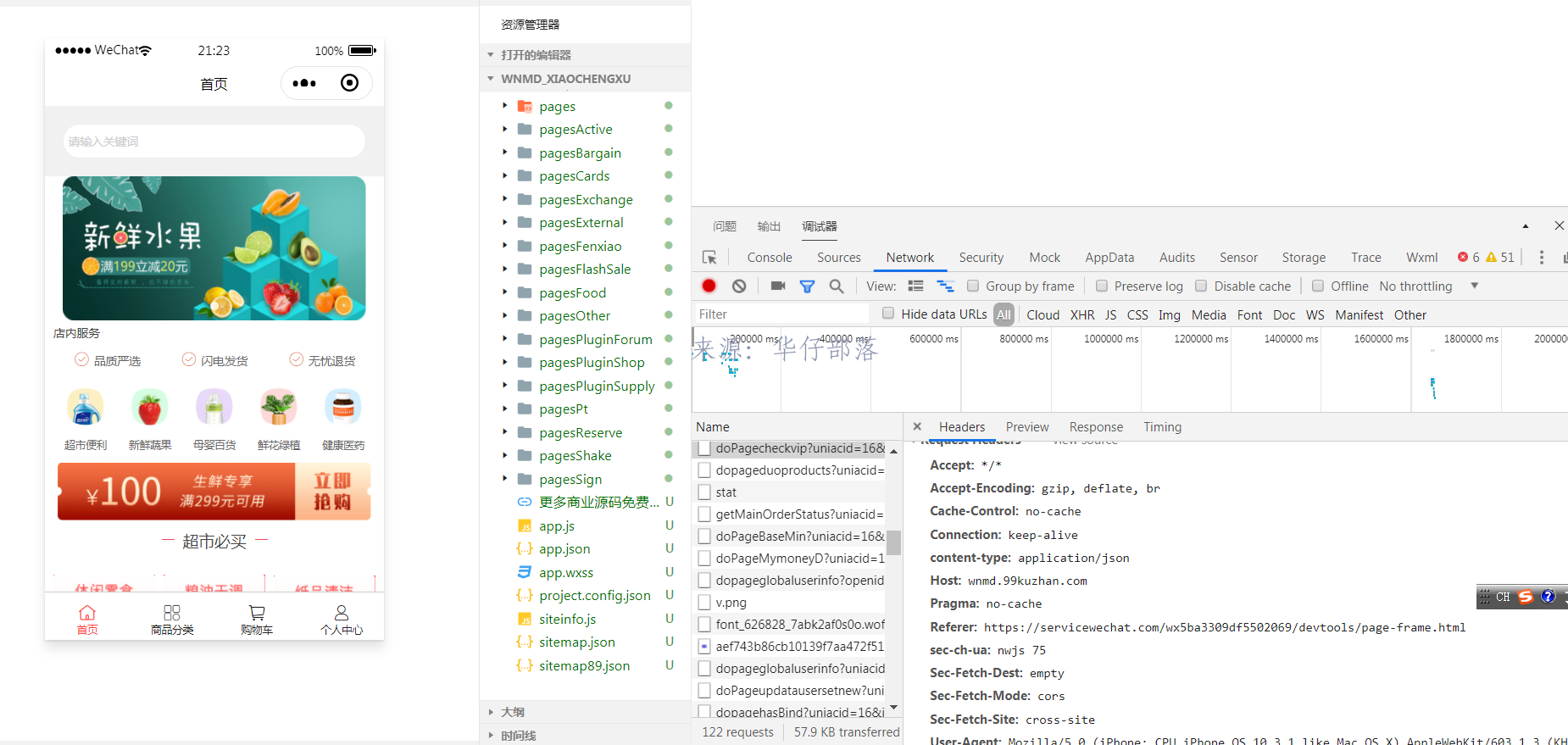Screen dimensions: 1568x745
Task: Check the v.png request checkbox
Action: coord(704,602)
